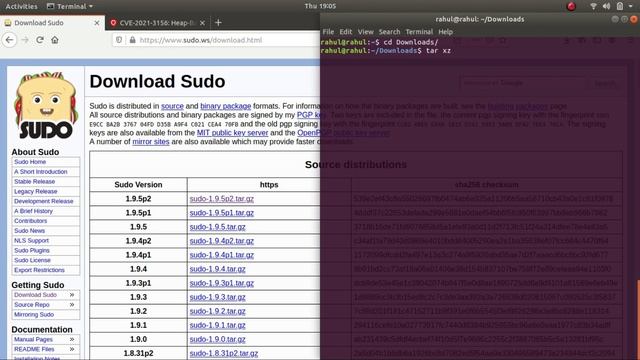640x360 pixels.
Task: Download sudo-1.9.2.tar.gz
Action: (218, 311)
